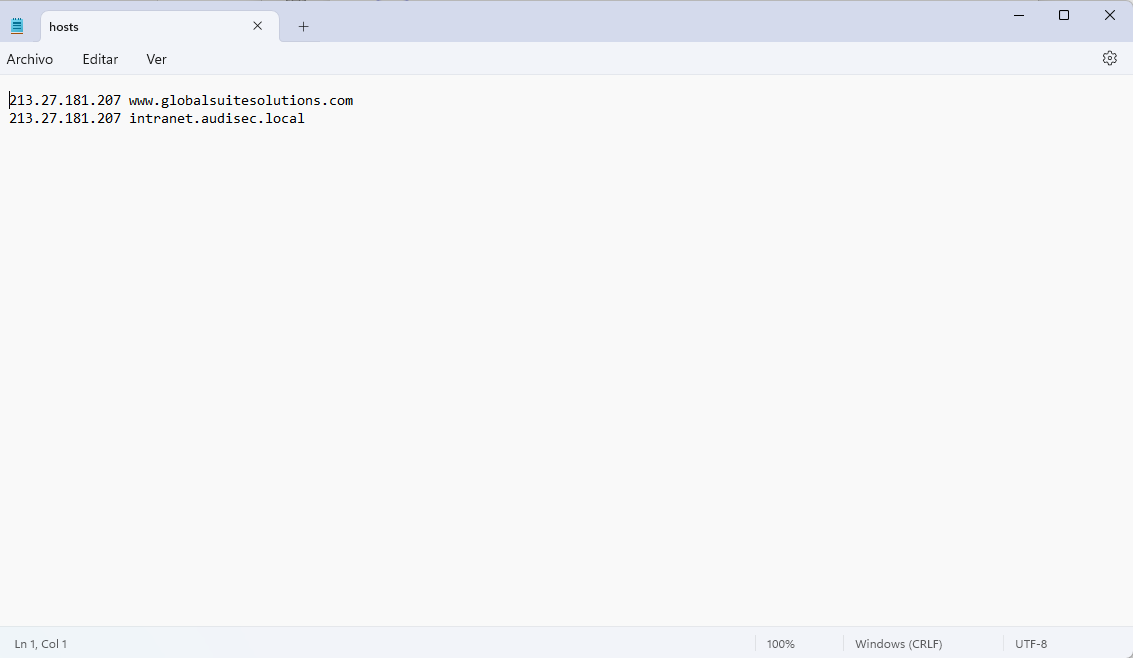Viewport: 1133px width, 658px height.
Task: Open the Archivo menu
Action: [x=30, y=59]
